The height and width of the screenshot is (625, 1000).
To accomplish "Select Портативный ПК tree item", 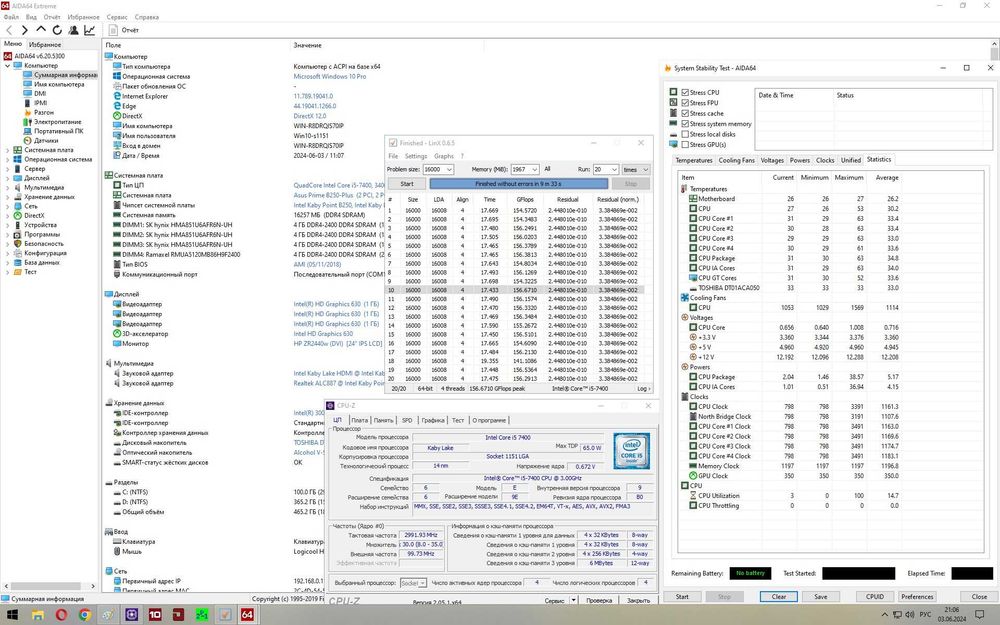I will pyautogui.click(x=58, y=131).
